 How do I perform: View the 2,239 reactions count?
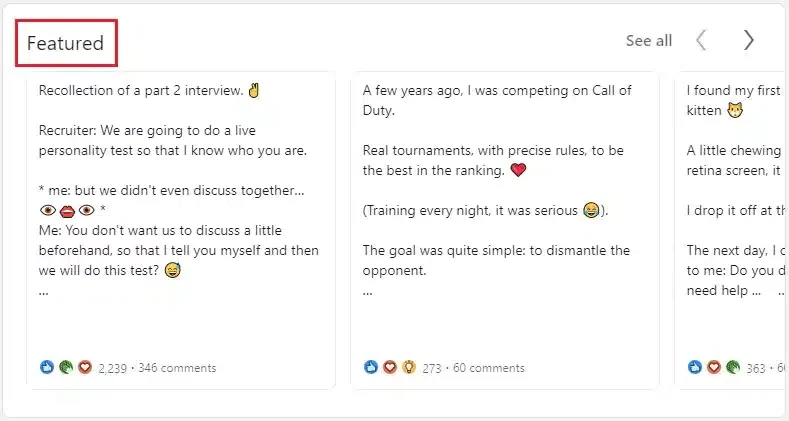[x=112, y=369]
